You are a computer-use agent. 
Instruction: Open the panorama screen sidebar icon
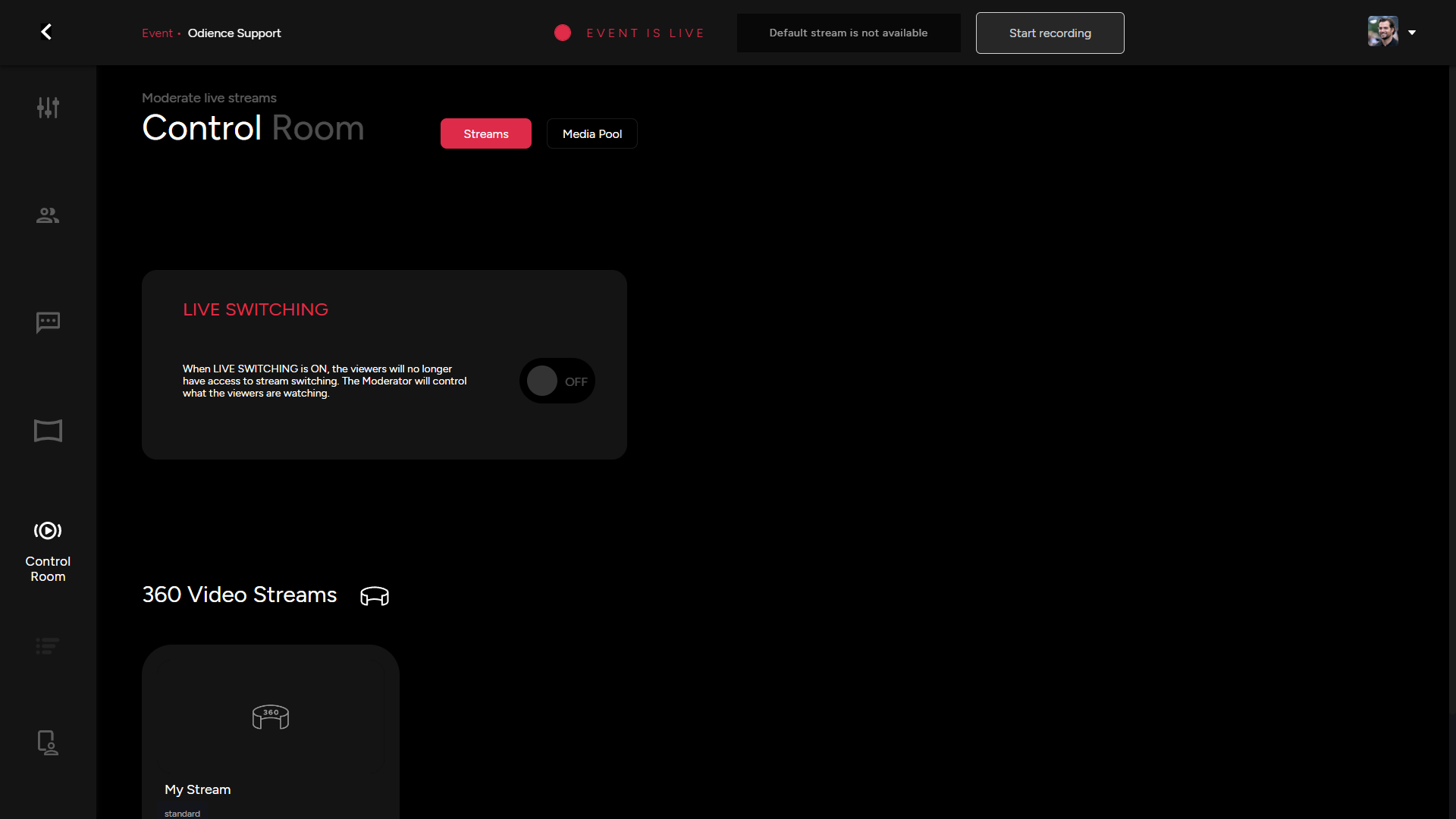pyautogui.click(x=48, y=431)
